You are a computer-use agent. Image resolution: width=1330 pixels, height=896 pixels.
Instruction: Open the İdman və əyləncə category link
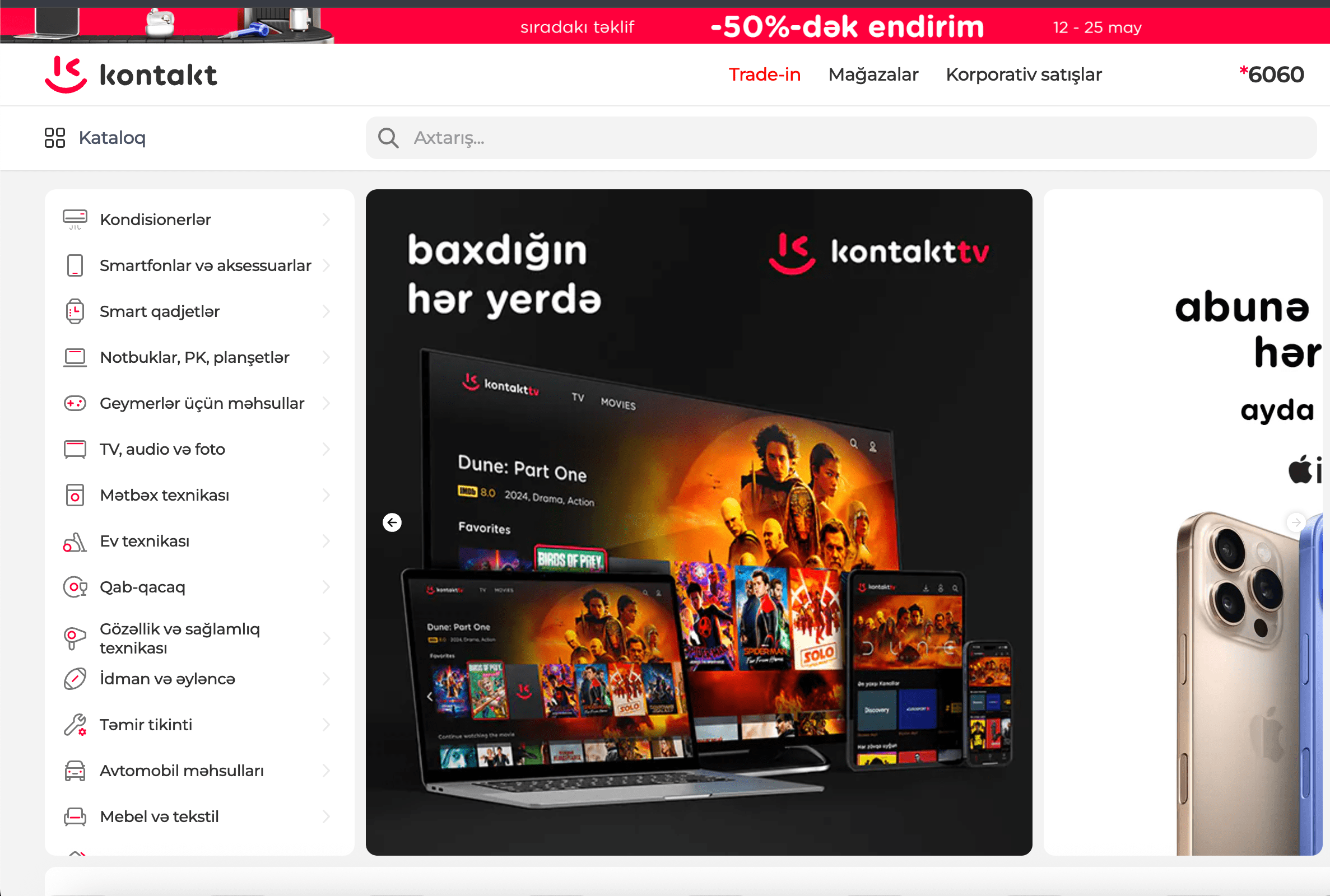(168, 679)
